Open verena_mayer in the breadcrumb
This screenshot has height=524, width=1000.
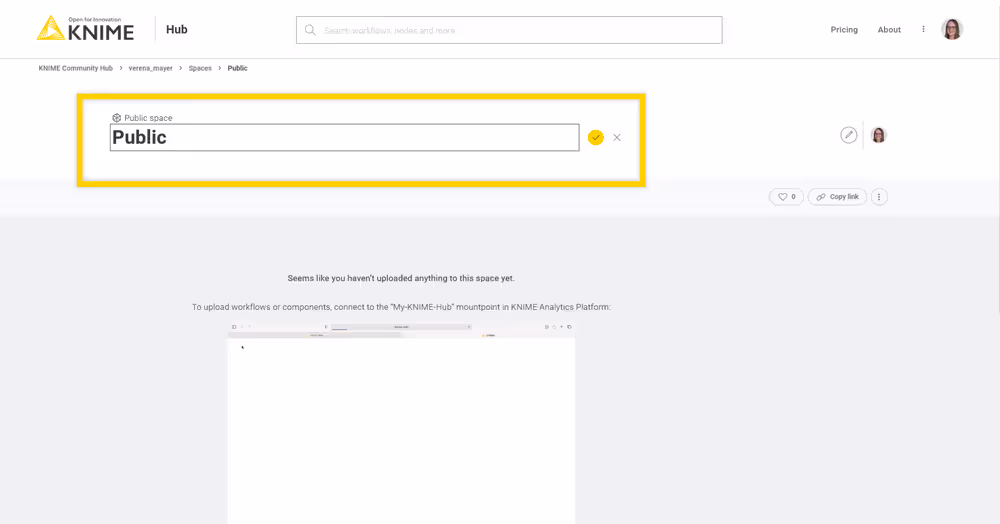tap(150, 68)
